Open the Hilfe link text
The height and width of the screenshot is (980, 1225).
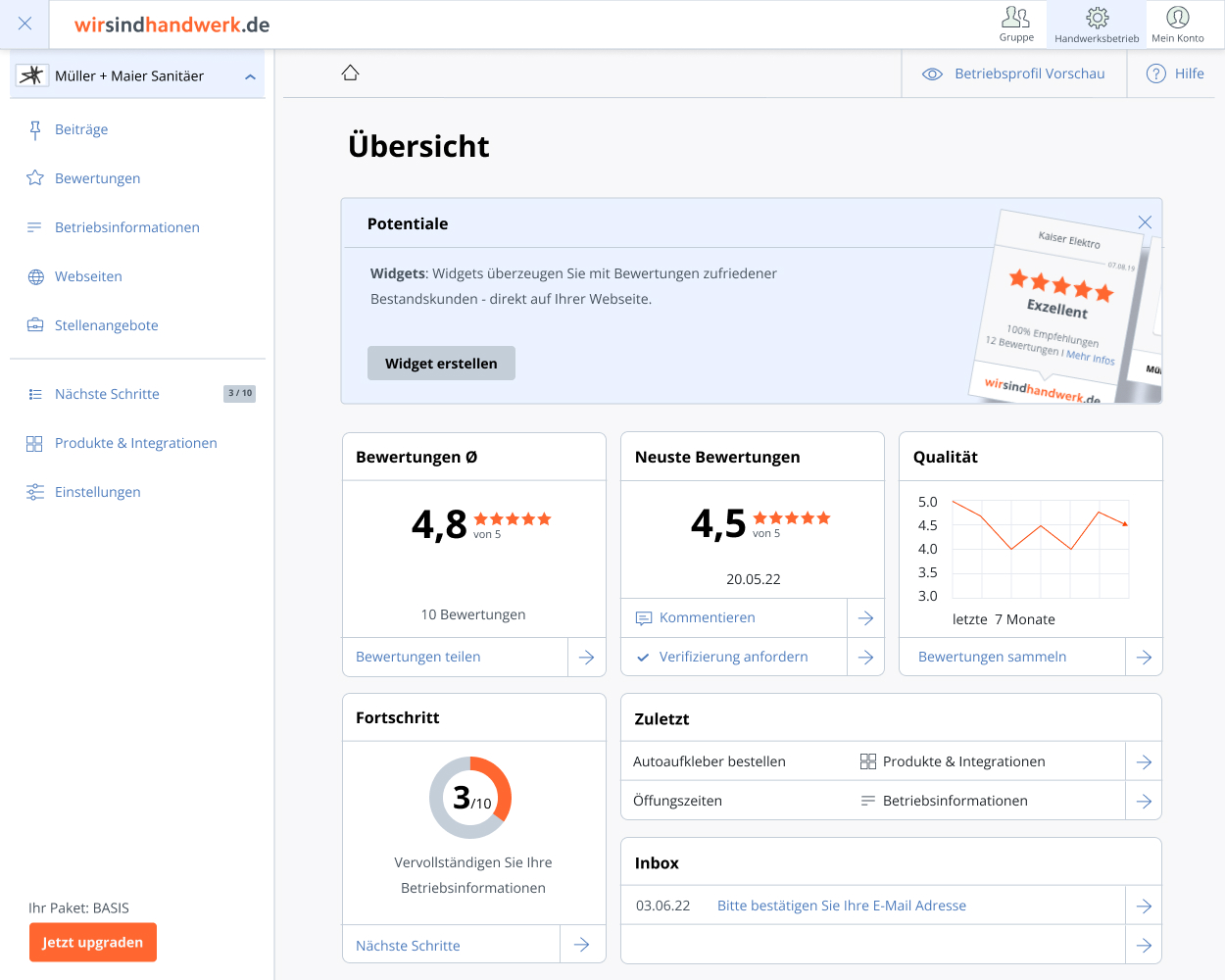click(x=1190, y=73)
